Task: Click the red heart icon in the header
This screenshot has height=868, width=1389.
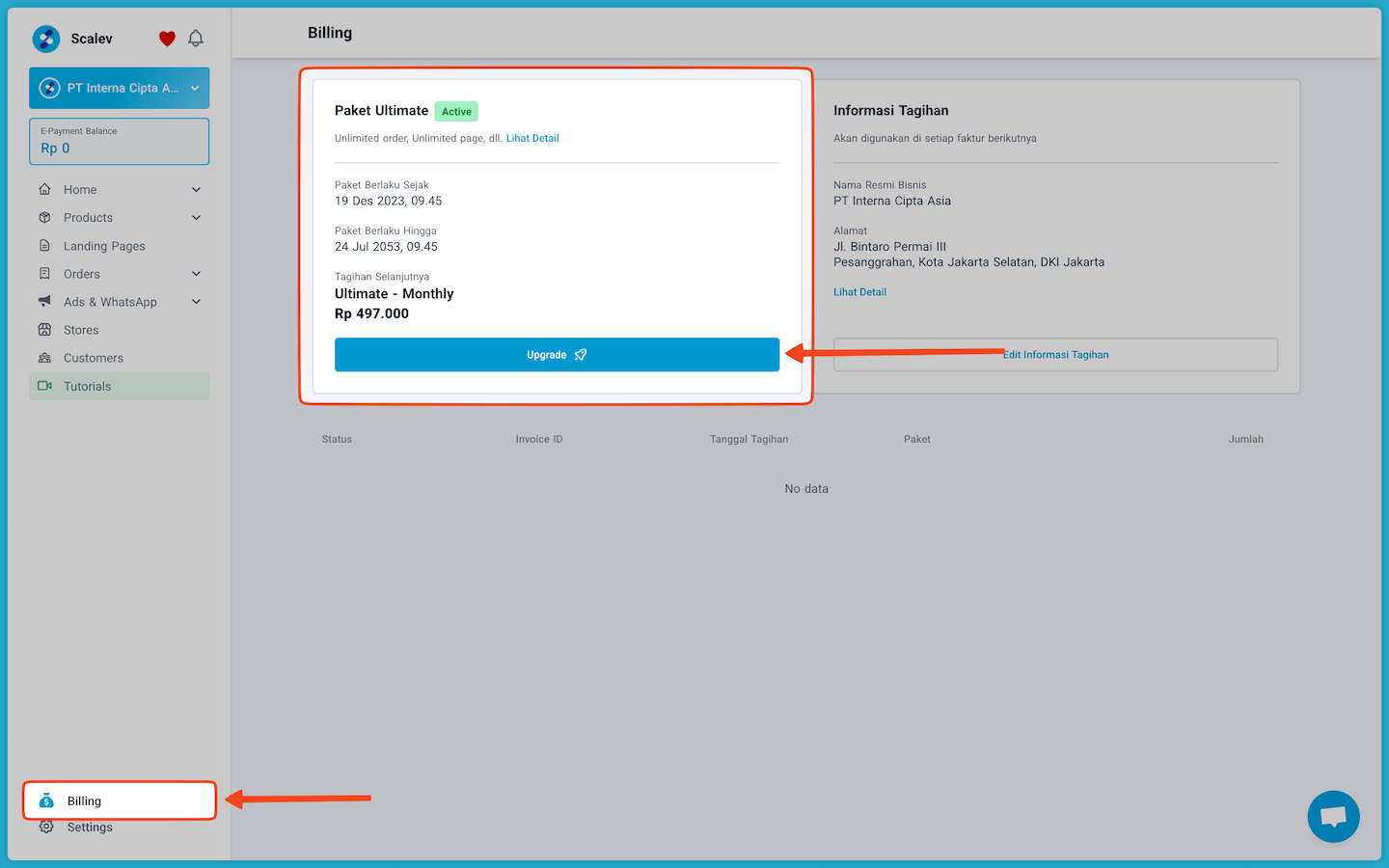Action: [166, 38]
